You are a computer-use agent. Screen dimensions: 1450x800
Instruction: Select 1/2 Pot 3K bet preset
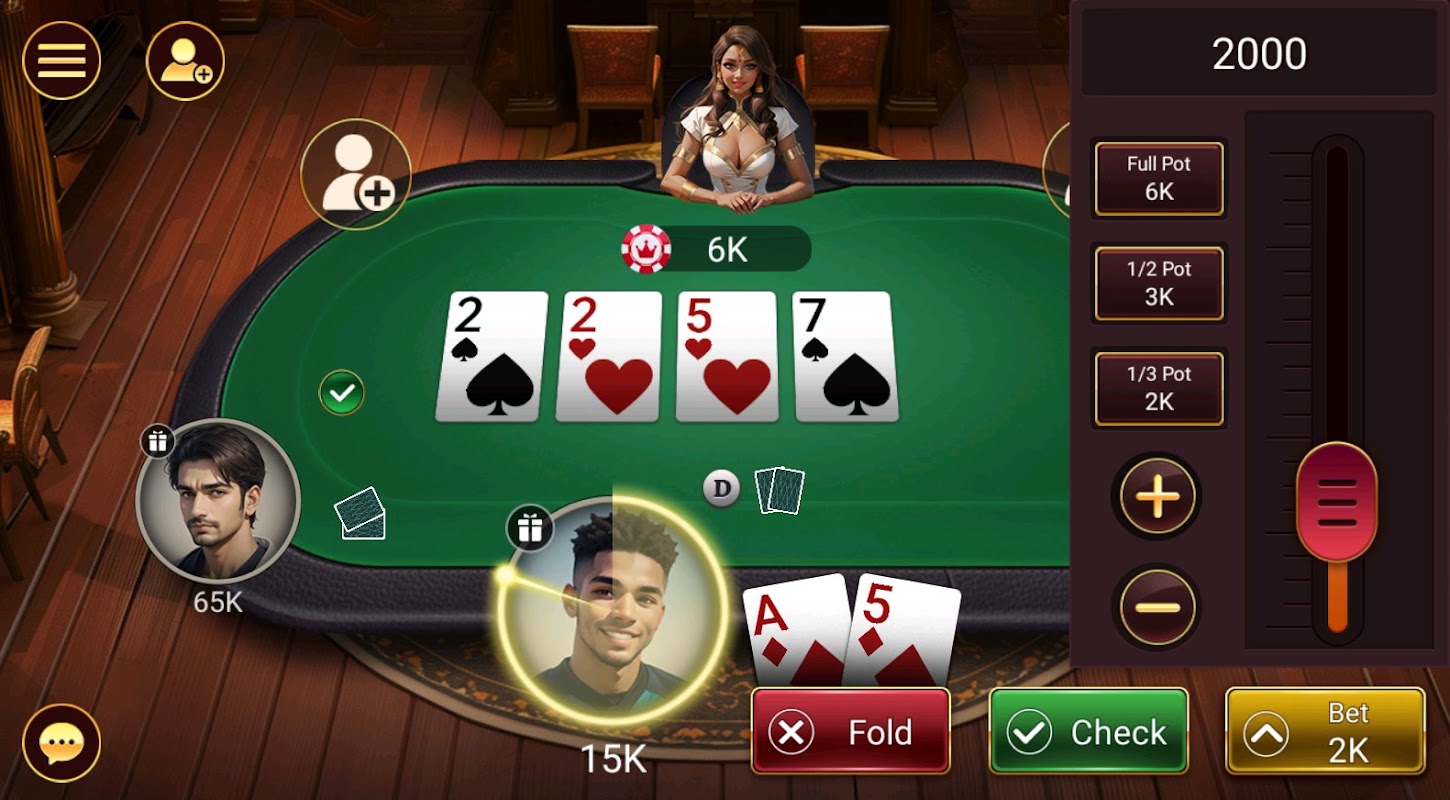pyautogui.click(x=1159, y=283)
